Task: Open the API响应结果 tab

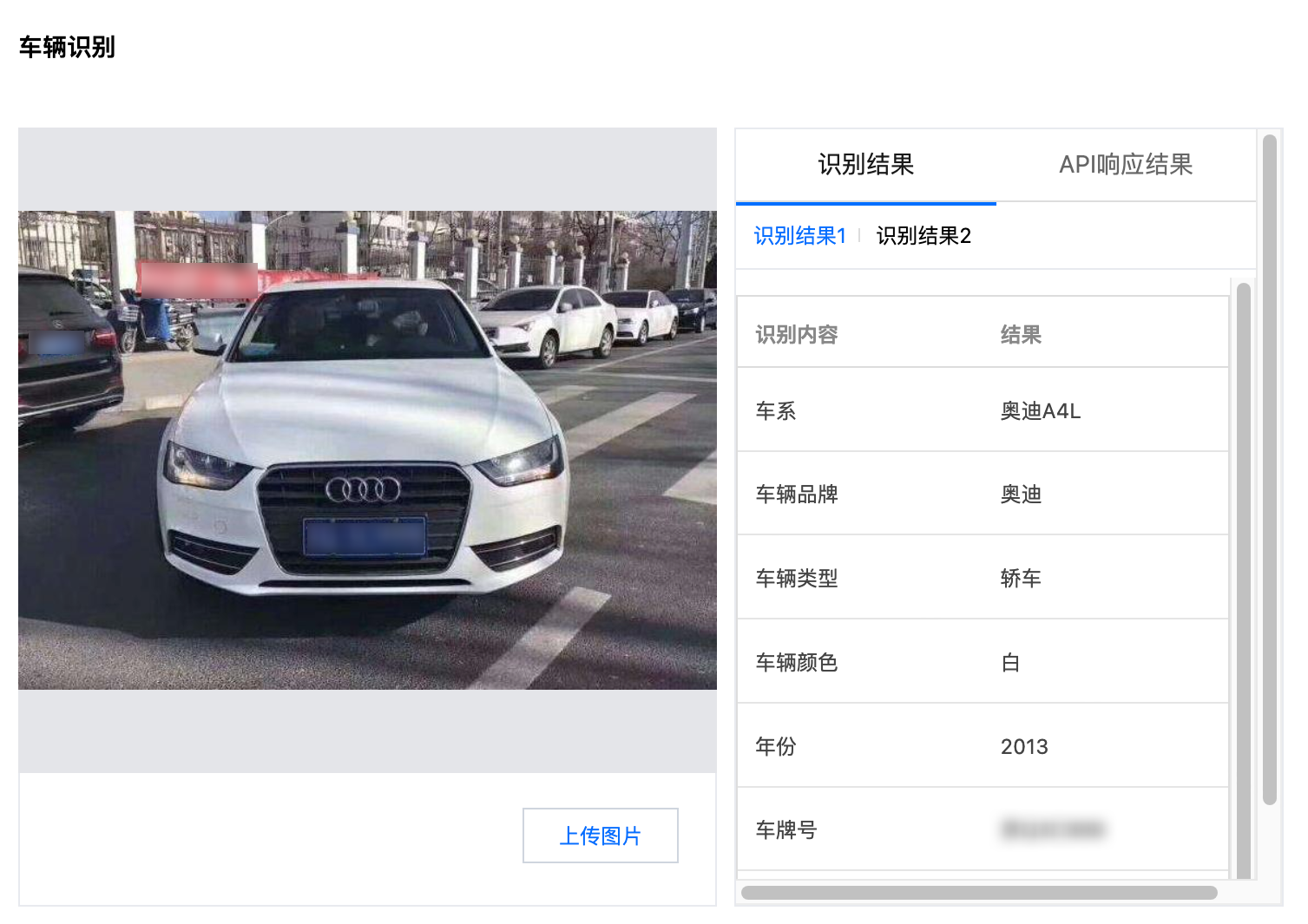Action: 1126,165
